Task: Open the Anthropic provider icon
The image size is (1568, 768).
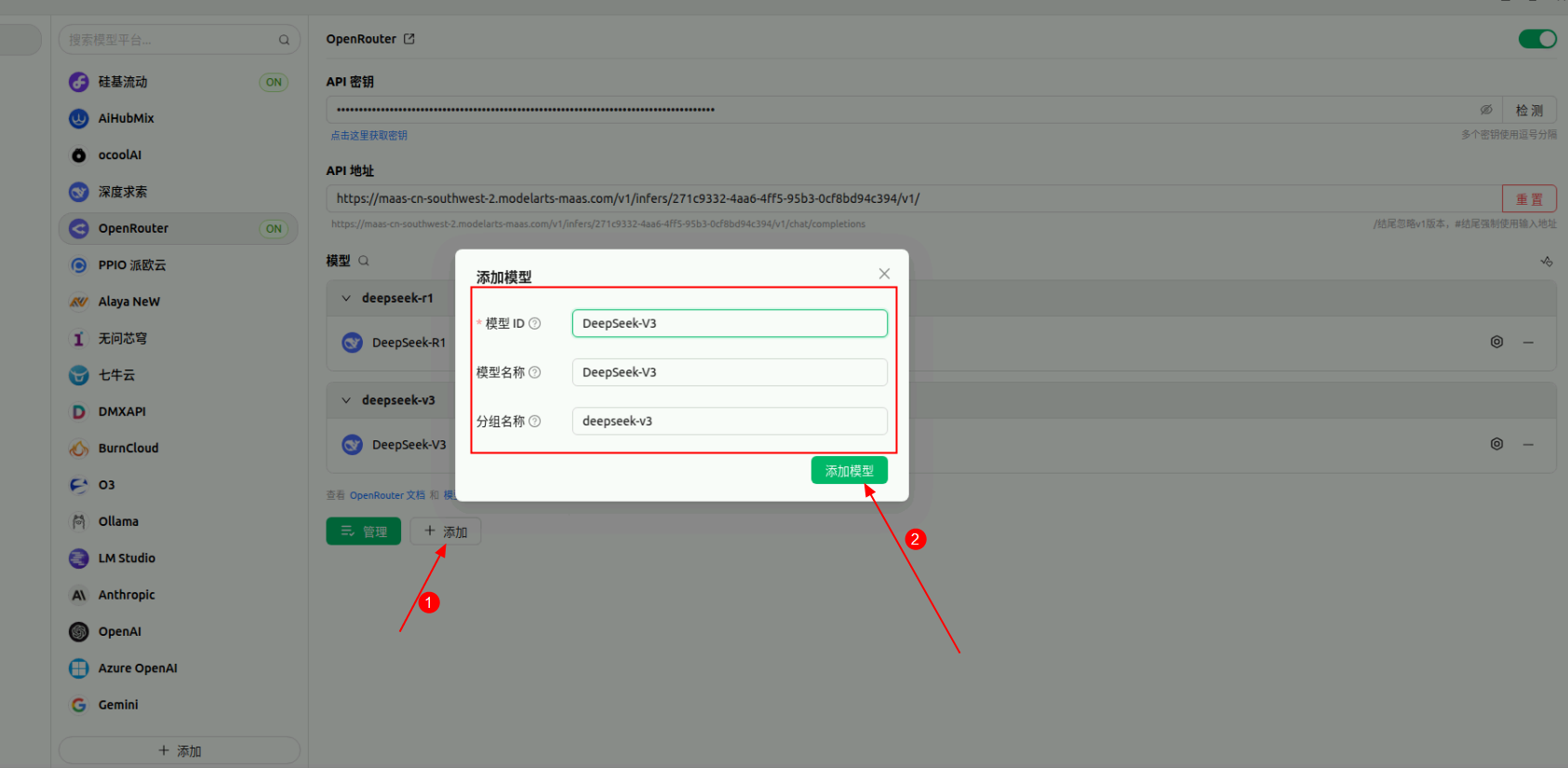Action: 79,595
